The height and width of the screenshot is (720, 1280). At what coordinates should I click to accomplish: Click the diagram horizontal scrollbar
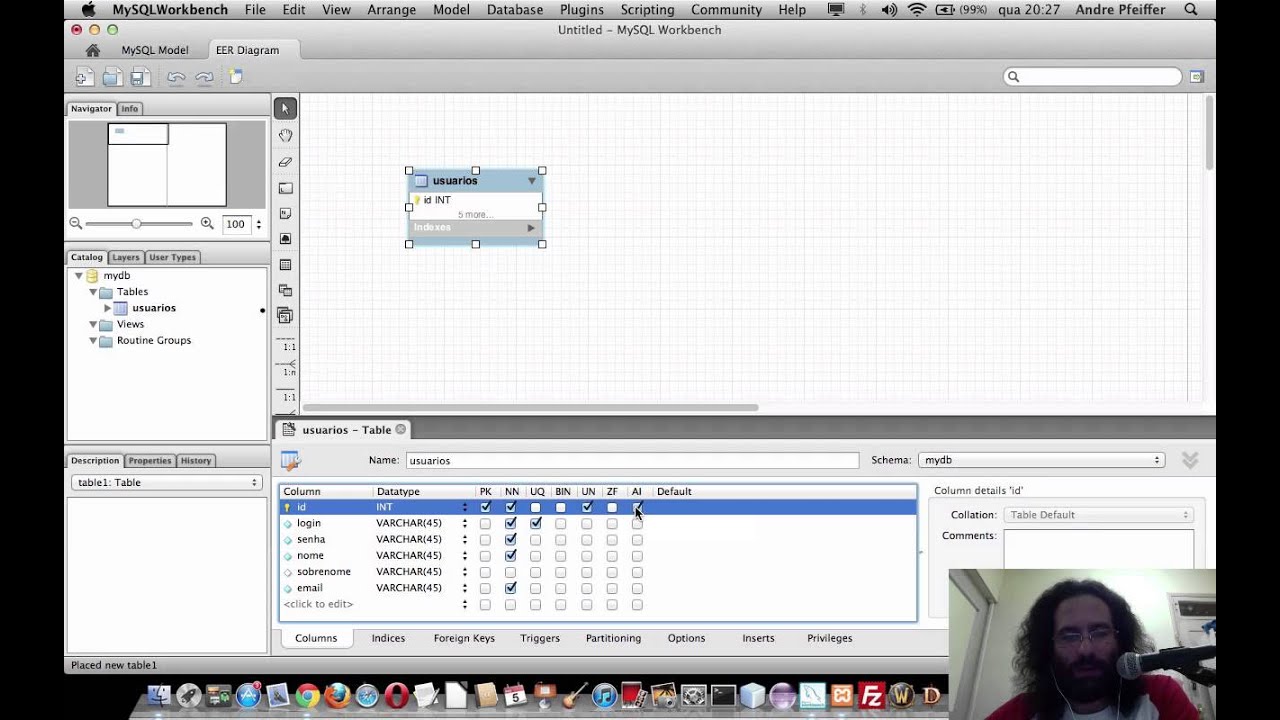tap(530, 407)
